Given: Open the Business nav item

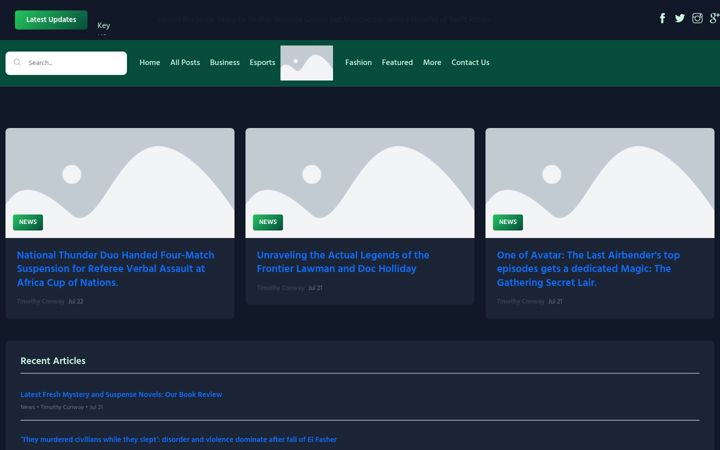Looking at the screenshot, I should coord(225,62).
